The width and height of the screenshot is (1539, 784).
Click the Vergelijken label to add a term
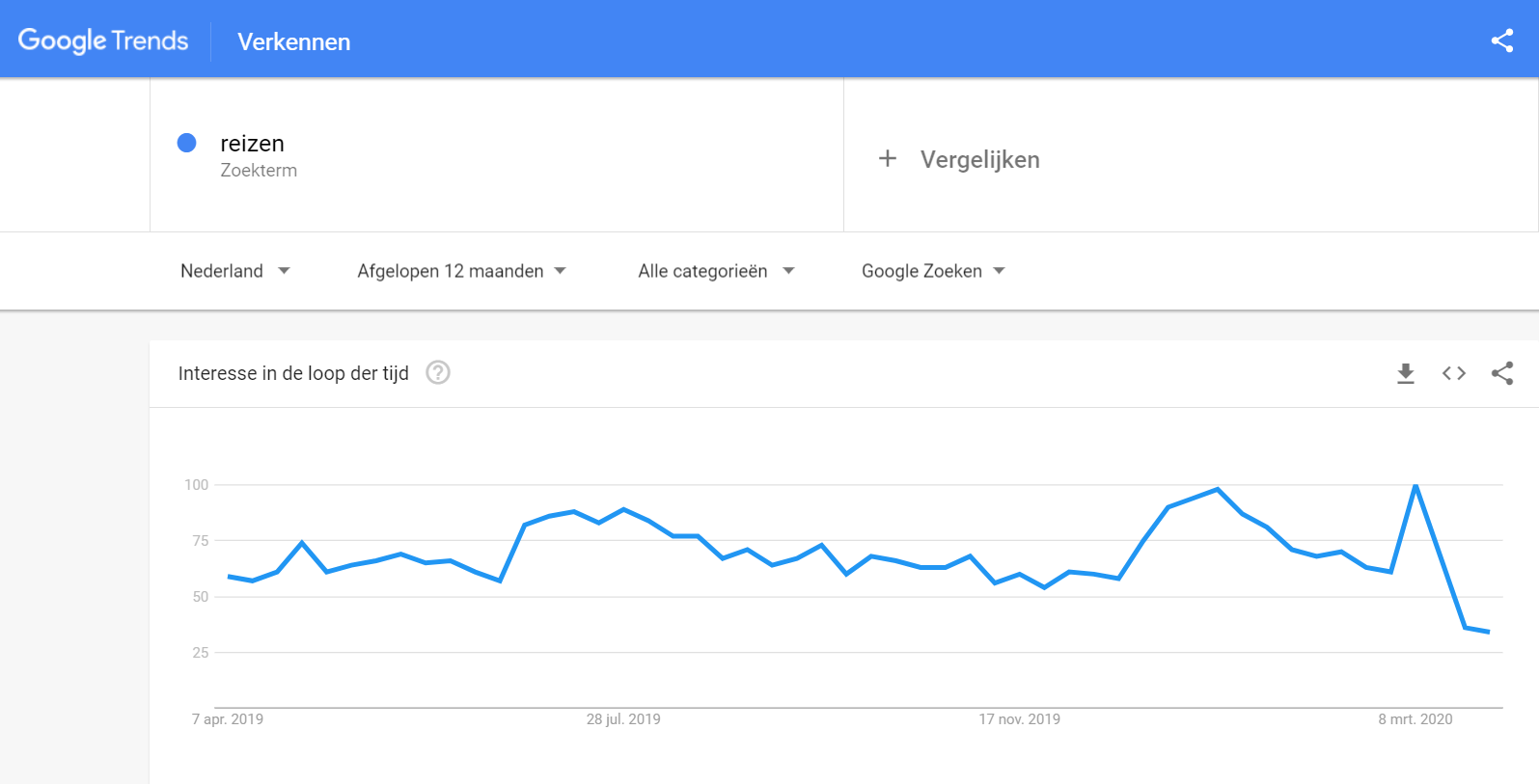[979, 159]
